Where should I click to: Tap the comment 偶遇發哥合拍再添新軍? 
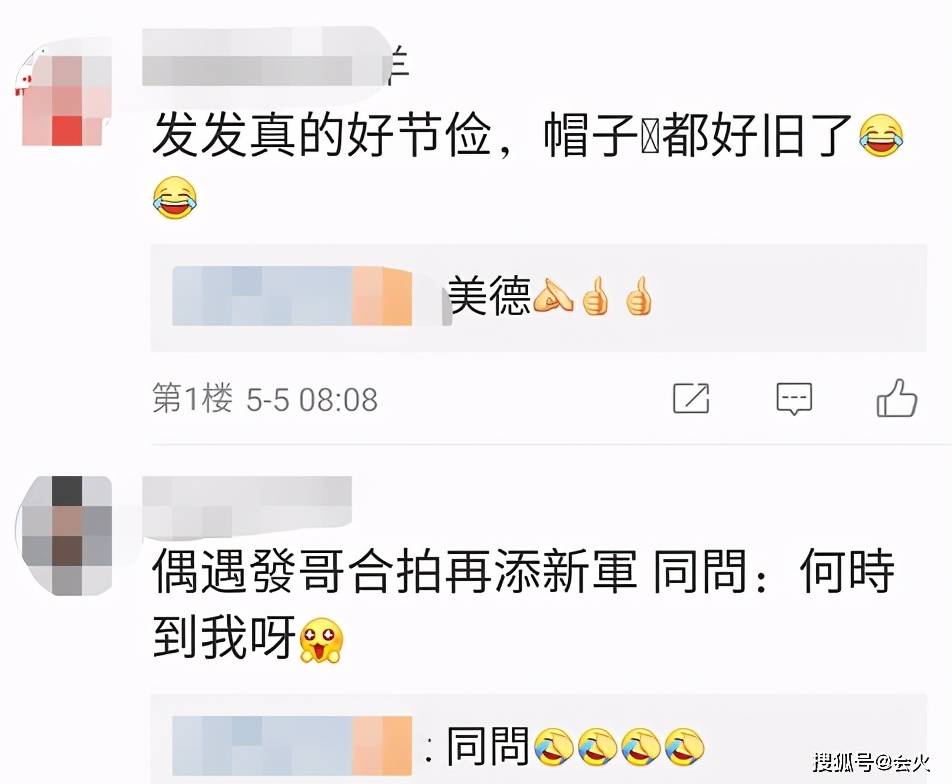tap(523, 605)
